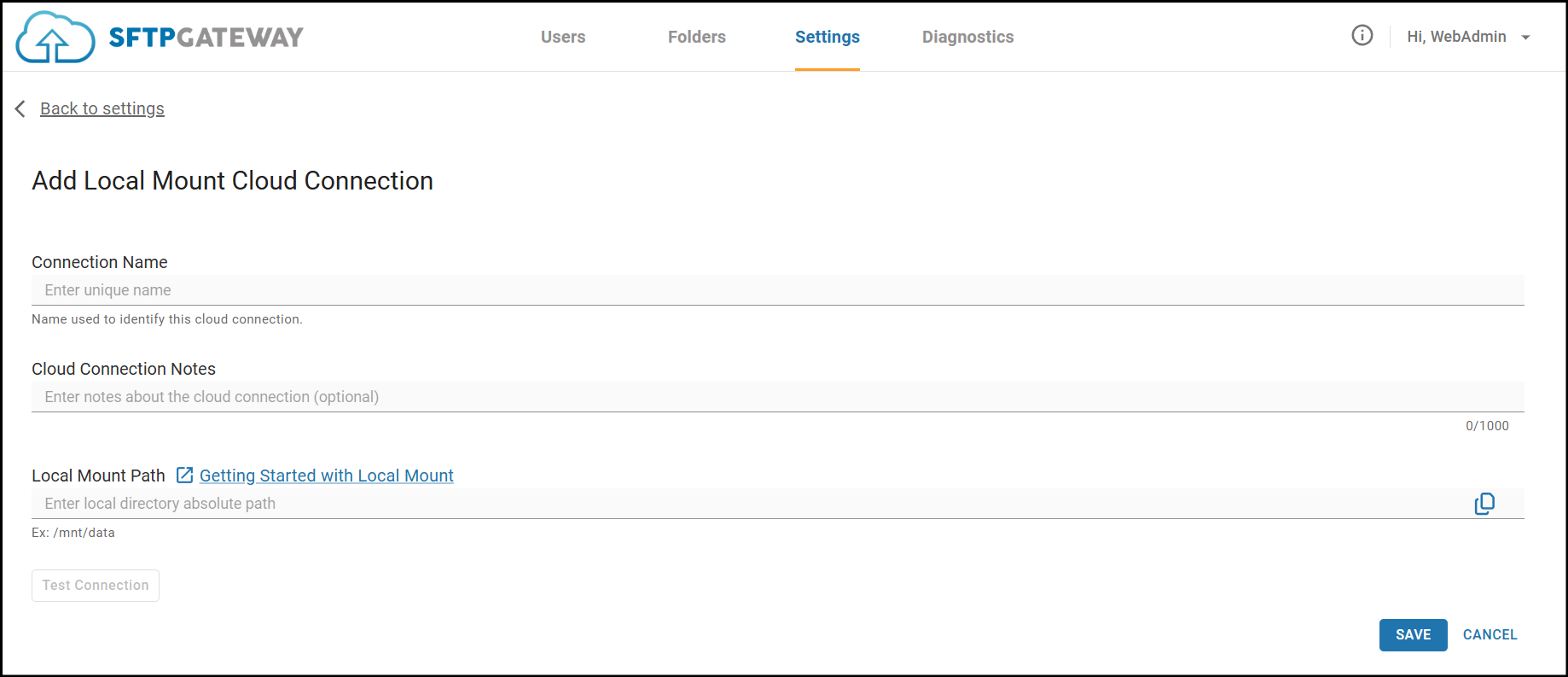Image resolution: width=1568 pixels, height=677 pixels.
Task: Click into the Cloud Connection Notes field
Action: pyautogui.click(x=776, y=397)
